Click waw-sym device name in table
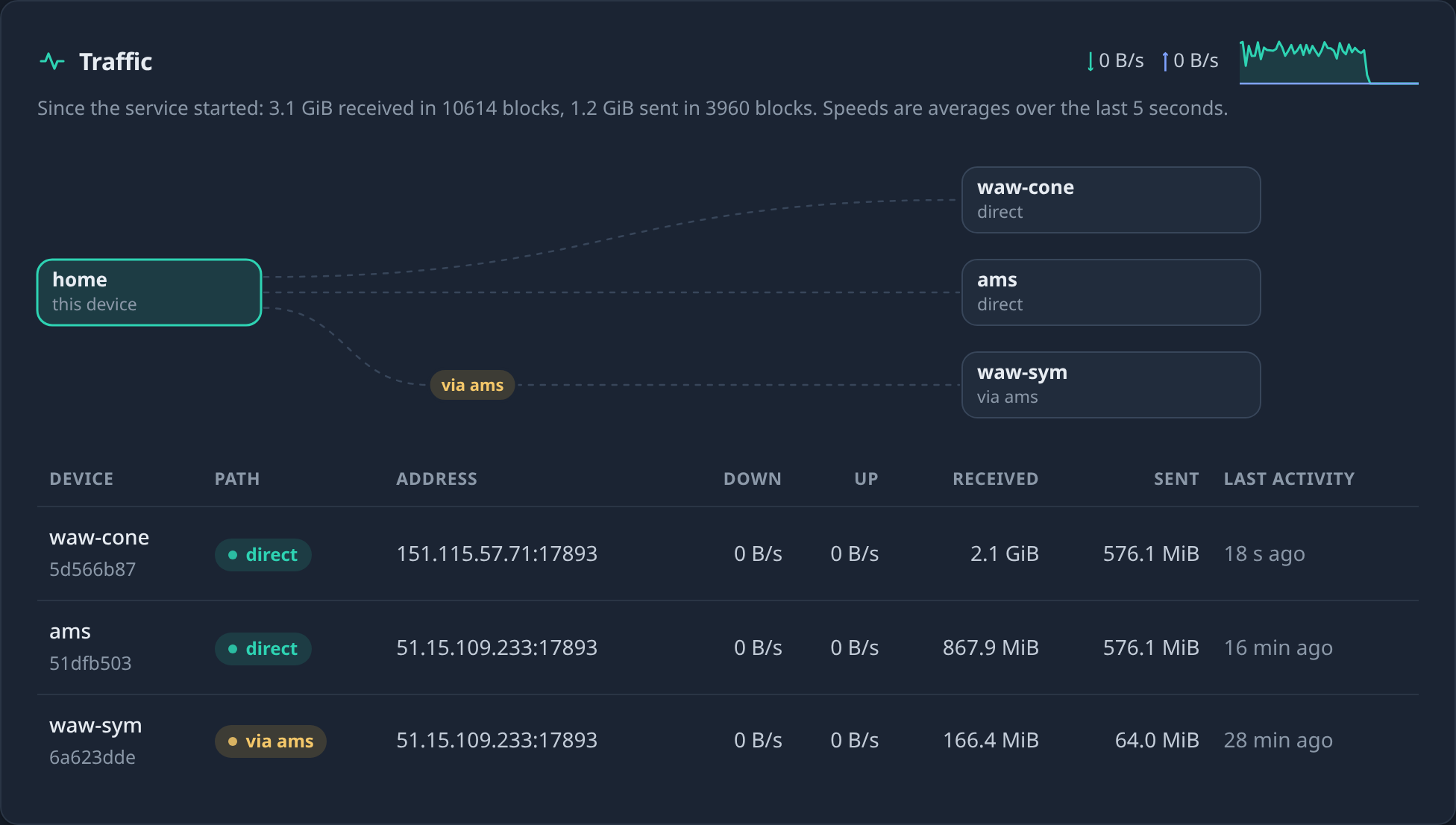 tap(95, 725)
